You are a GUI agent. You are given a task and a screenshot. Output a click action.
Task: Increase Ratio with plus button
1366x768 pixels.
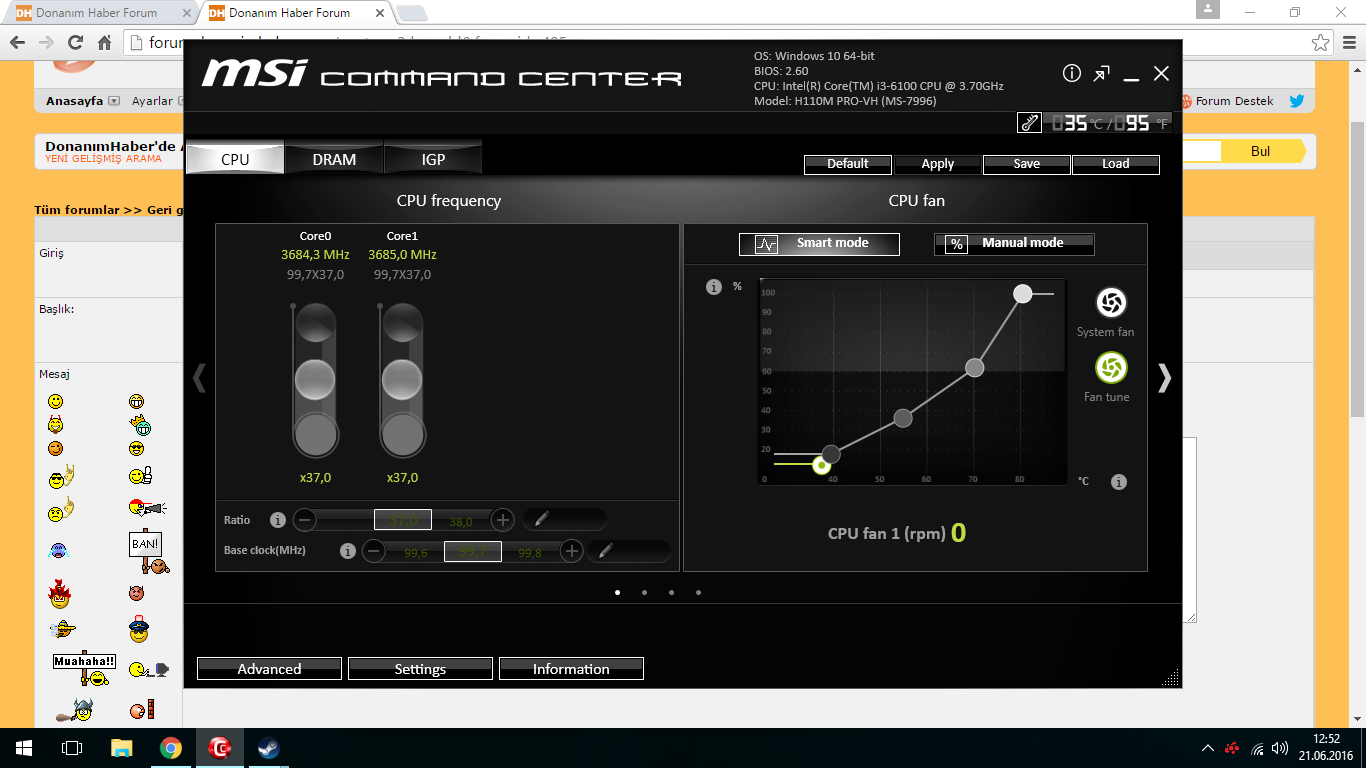click(x=503, y=520)
